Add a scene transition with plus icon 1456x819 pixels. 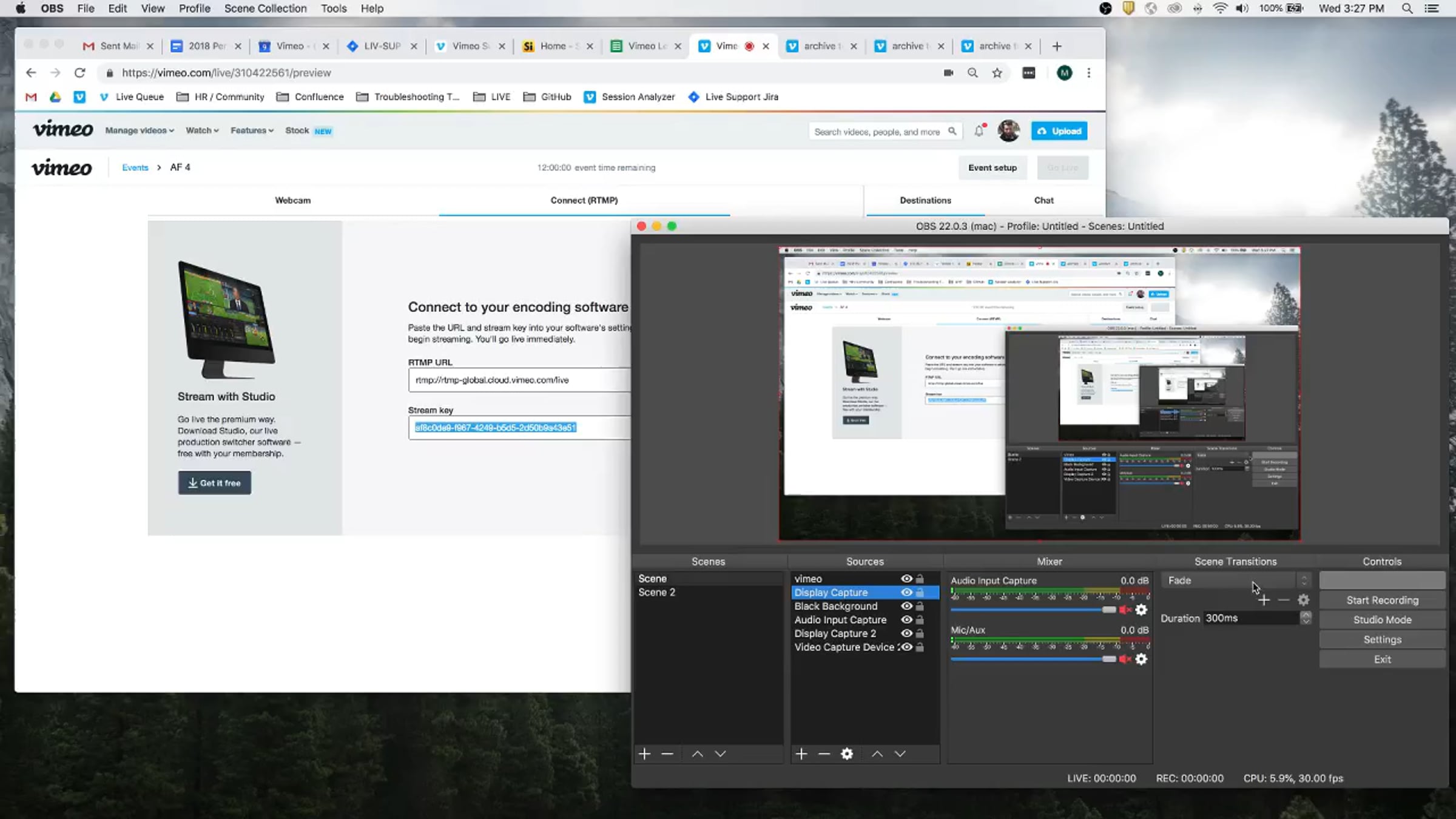pyautogui.click(x=1264, y=600)
